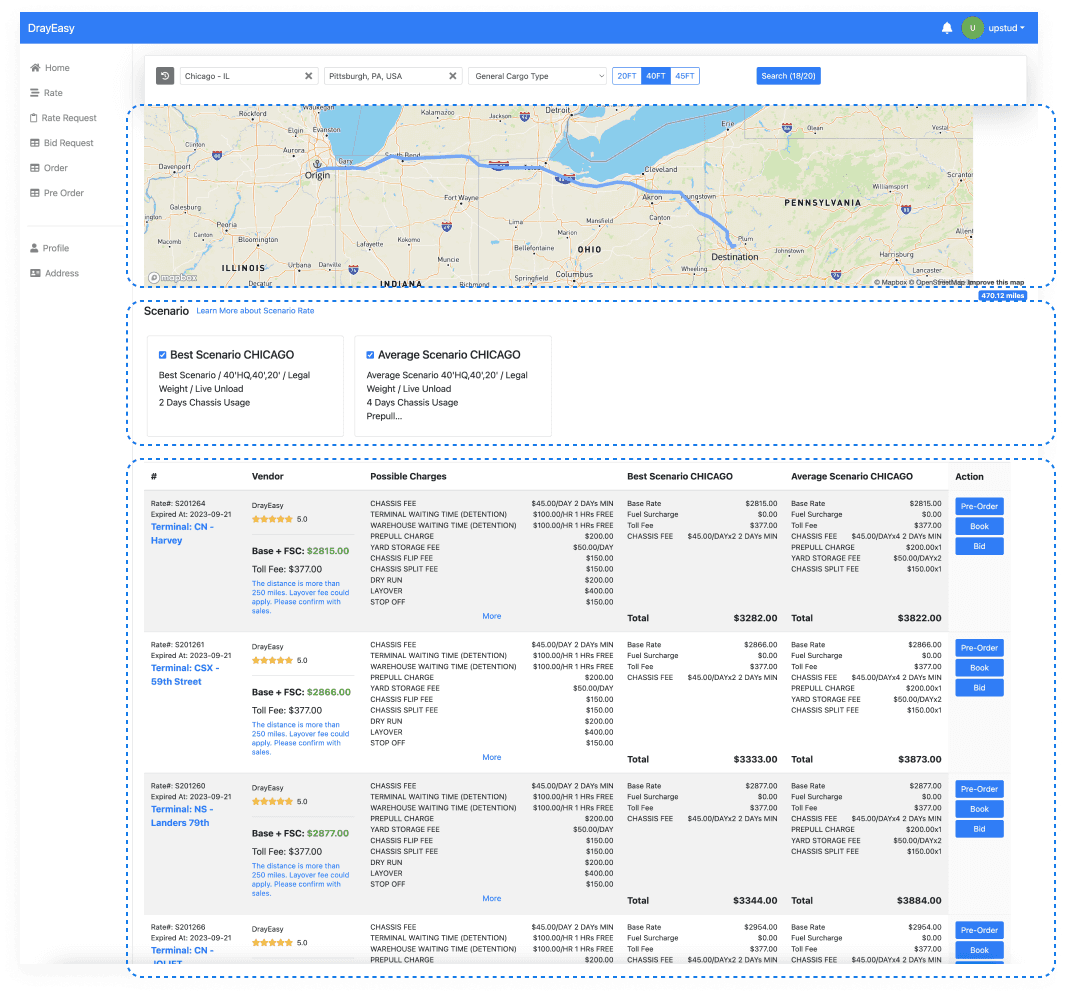Image resolution: width=1076 pixels, height=1006 pixels.
Task: Toggle Best Scenario CHICAGO checkbox
Action: (163, 355)
